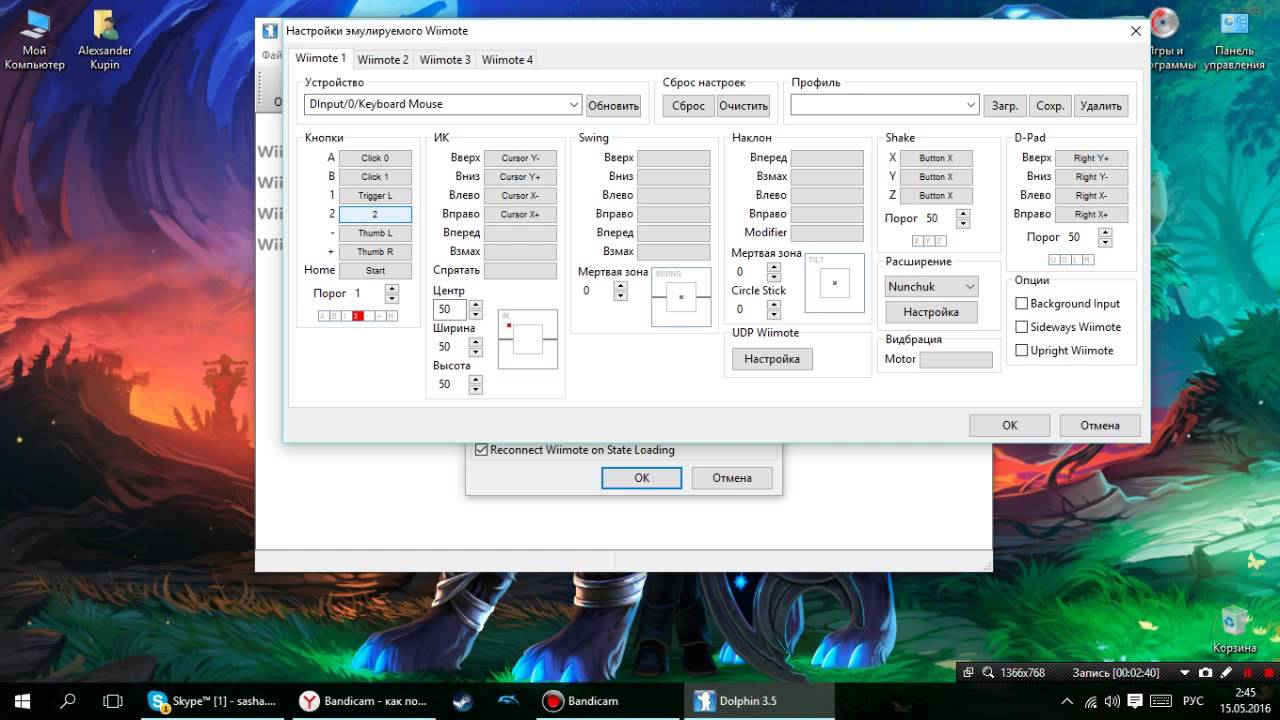Click the Обновить refresh button
The width and height of the screenshot is (1280, 720).
click(x=613, y=105)
